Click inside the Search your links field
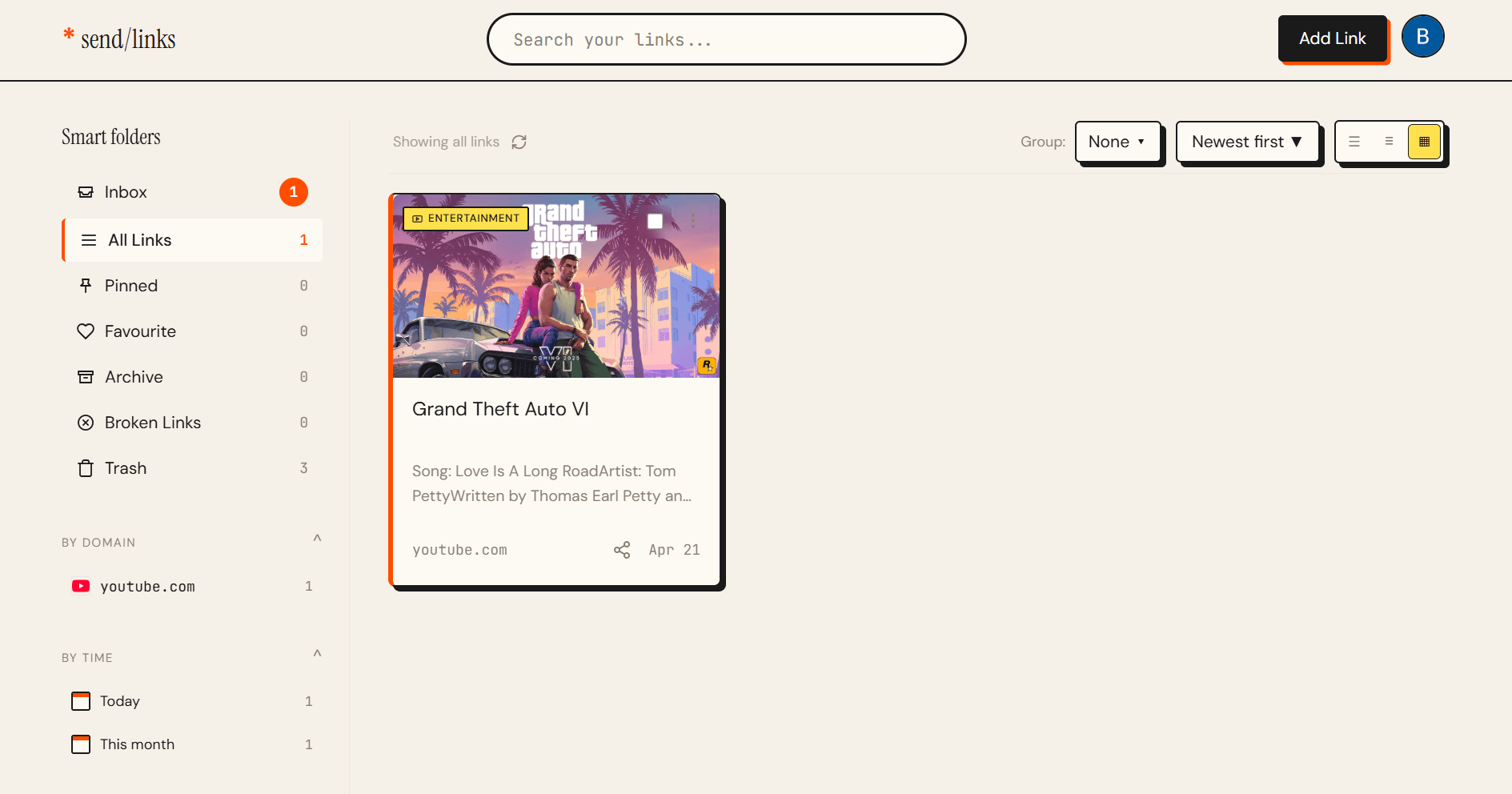1512x794 pixels. [x=725, y=39]
